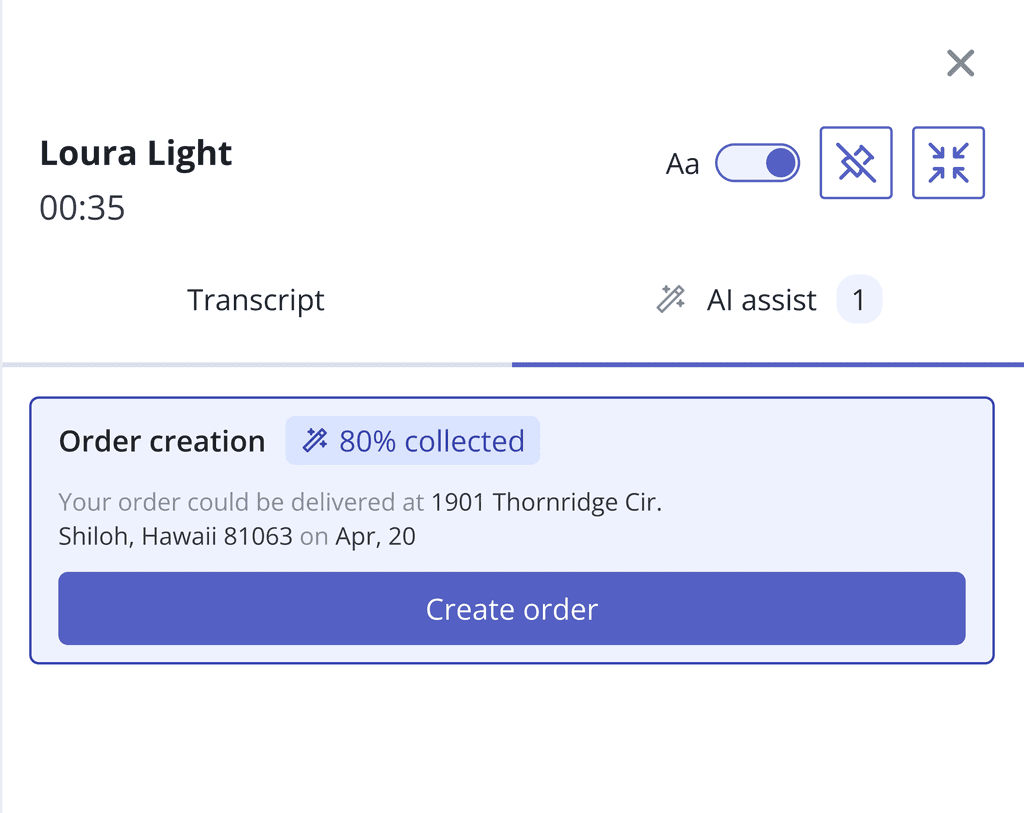1024x813 pixels.
Task: Switch to the Transcript tab
Action: [x=256, y=300]
